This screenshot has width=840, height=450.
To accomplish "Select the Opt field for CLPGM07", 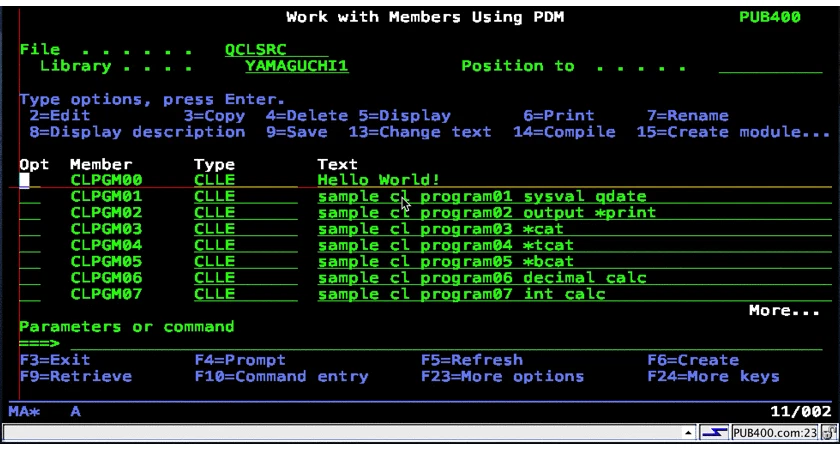I will coord(29,294).
